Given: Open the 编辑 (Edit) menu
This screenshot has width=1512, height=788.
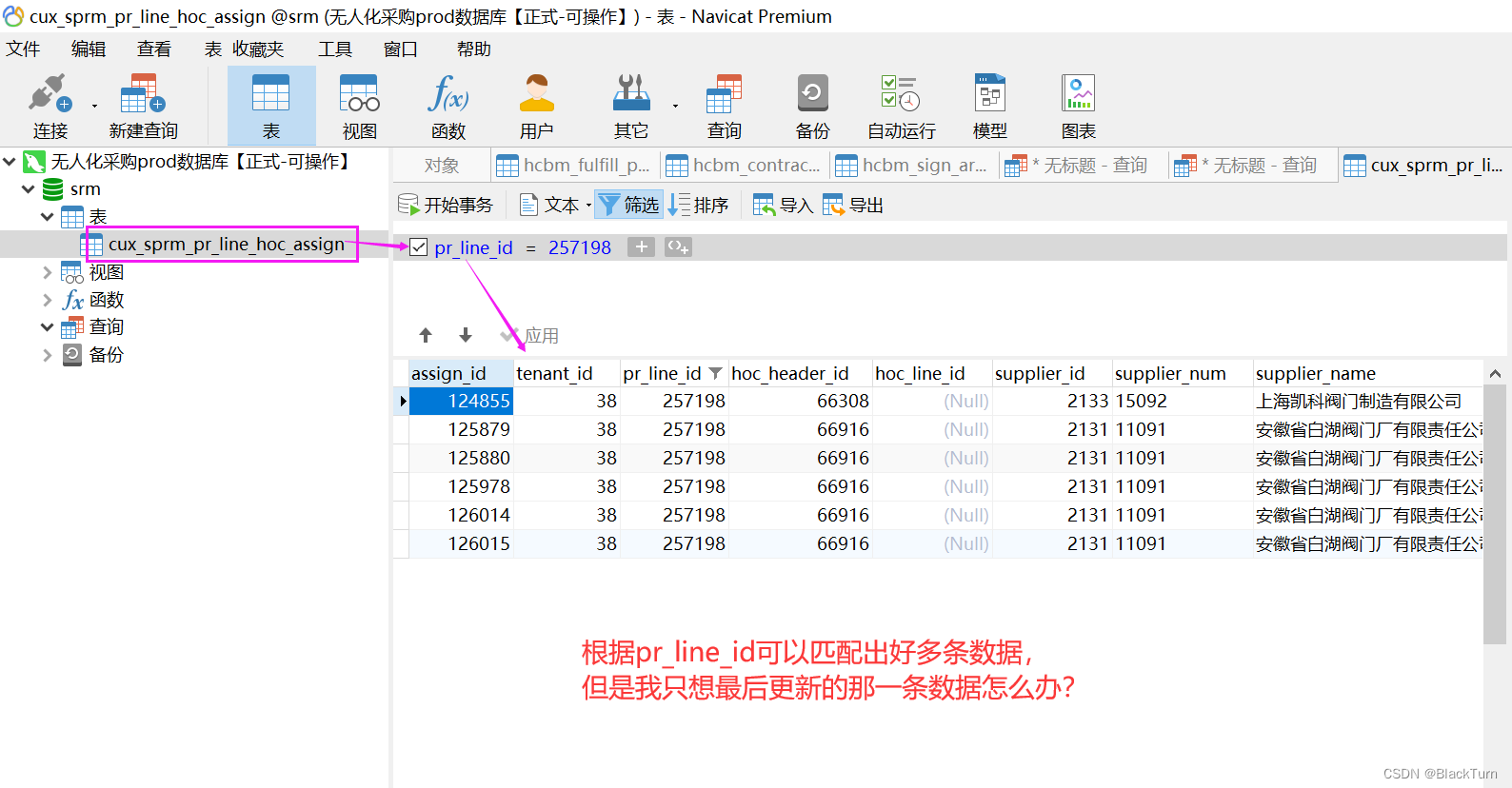Looking at the screenshot, I should [x=89, y=49].
